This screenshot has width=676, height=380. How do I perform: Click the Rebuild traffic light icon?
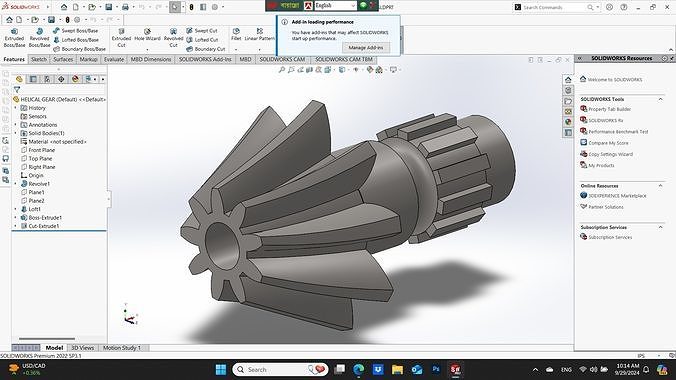coord(191,7)
